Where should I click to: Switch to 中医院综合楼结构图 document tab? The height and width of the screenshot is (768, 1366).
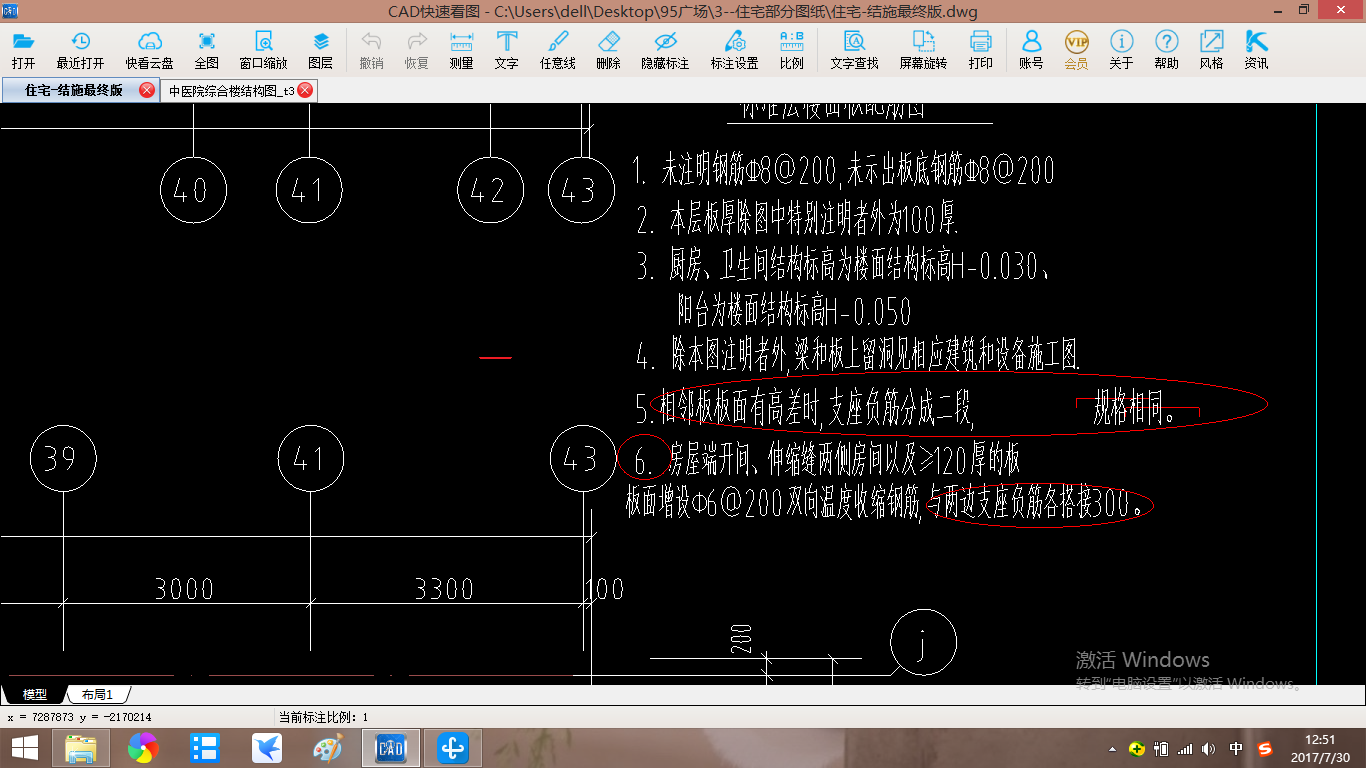tap(231, 90)
